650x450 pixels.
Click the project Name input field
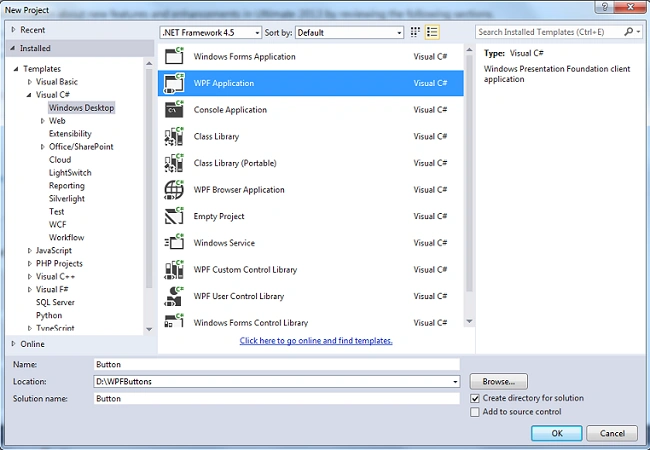pos(276,364)
